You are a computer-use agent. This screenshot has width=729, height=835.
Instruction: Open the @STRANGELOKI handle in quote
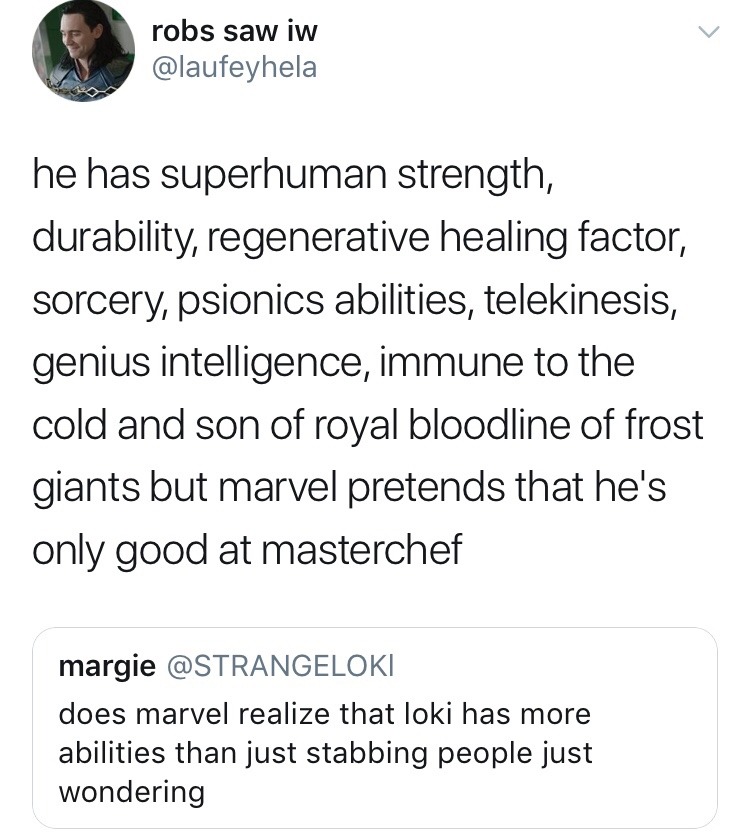pos(281,666)
